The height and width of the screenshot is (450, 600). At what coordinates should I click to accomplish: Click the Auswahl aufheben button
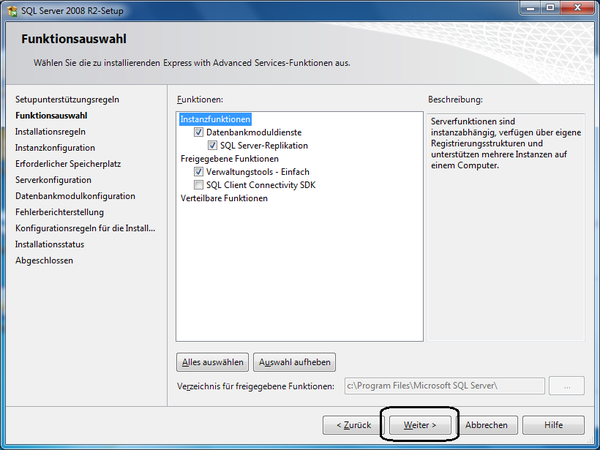click(x=294, y=362)
